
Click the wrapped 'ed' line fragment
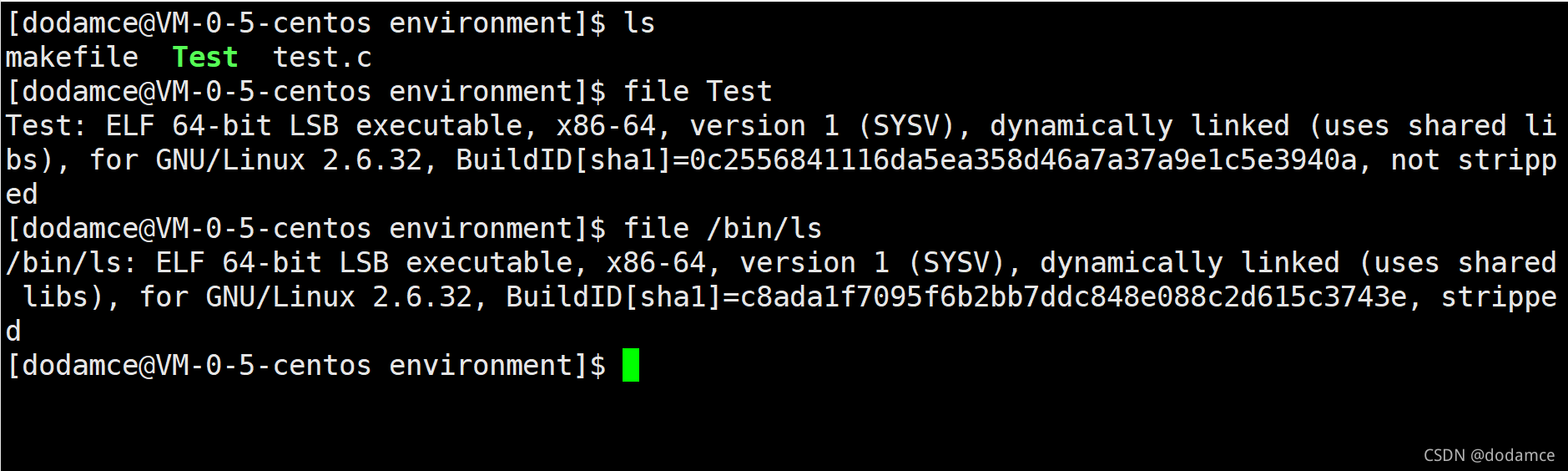(22, 195)
